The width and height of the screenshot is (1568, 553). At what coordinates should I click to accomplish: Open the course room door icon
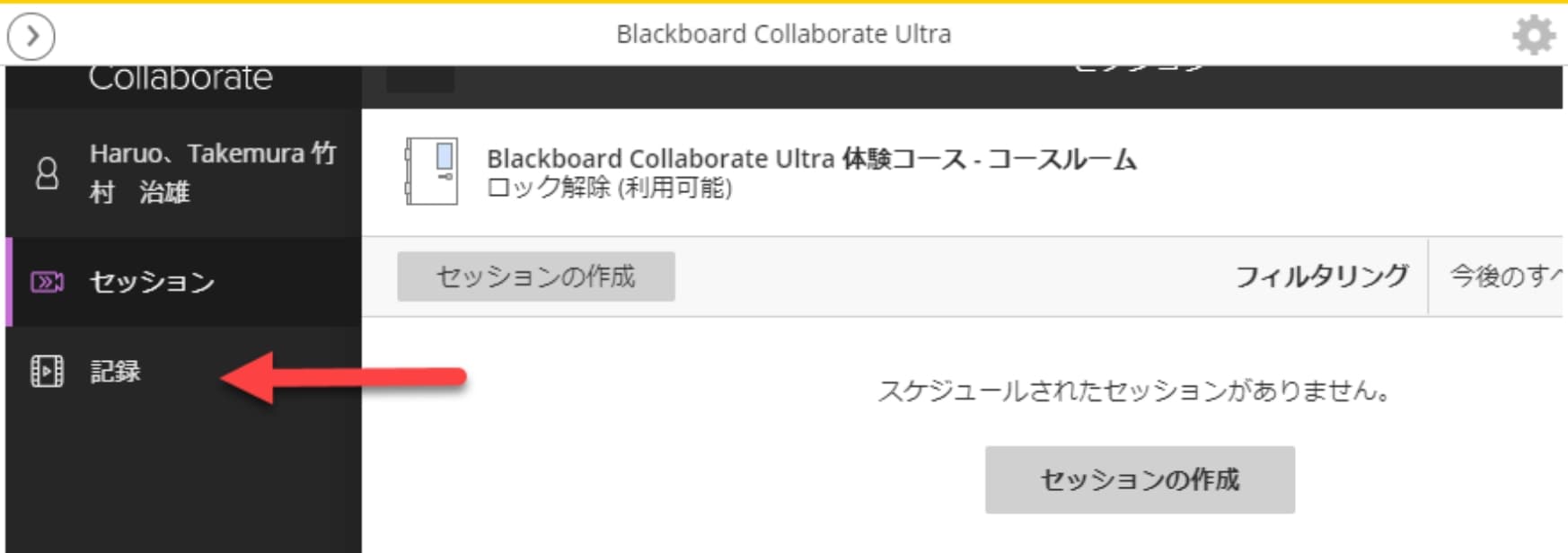(431, 171)
